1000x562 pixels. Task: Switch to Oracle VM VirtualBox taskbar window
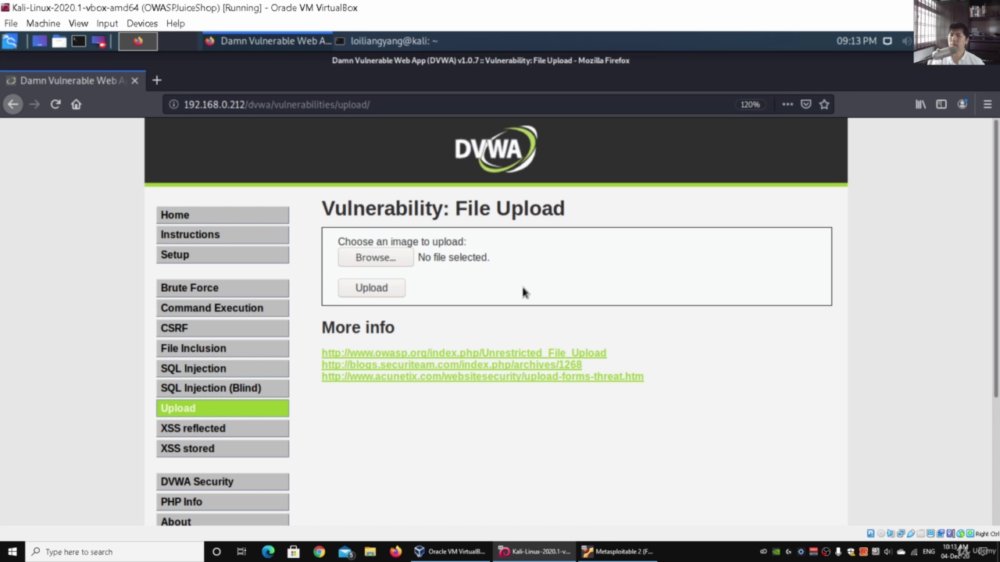tap(450, 551)
